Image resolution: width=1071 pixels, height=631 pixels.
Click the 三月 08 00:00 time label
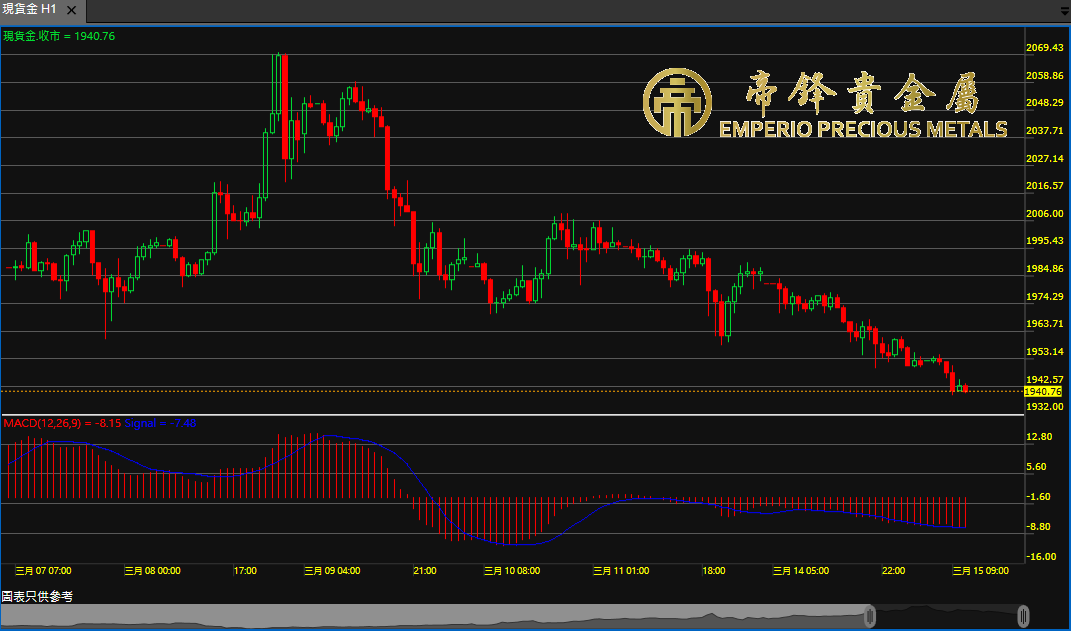[152, 571]
